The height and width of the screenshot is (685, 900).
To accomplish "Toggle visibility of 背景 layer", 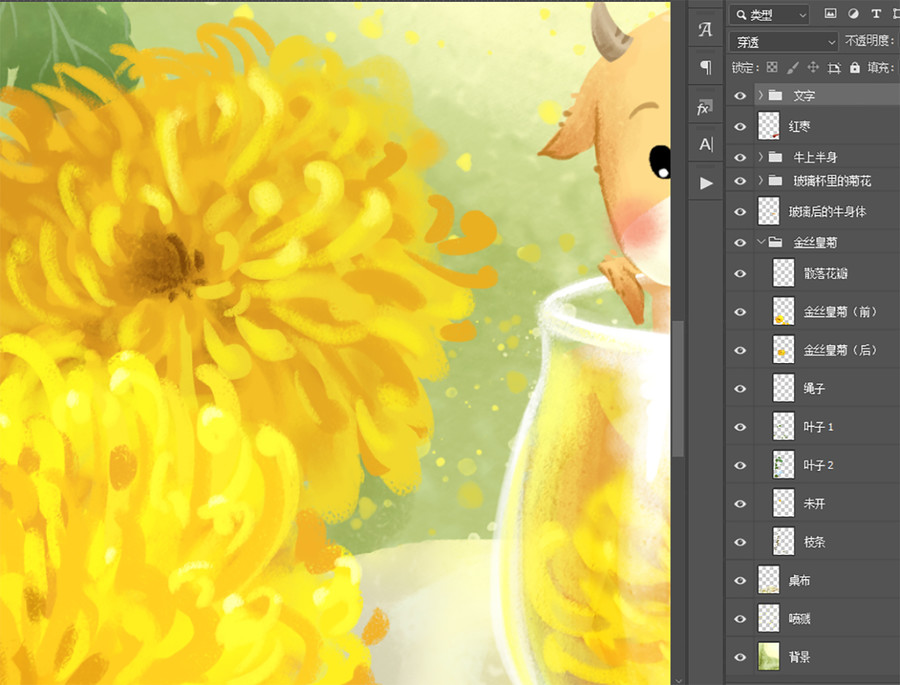I will 740,657.
